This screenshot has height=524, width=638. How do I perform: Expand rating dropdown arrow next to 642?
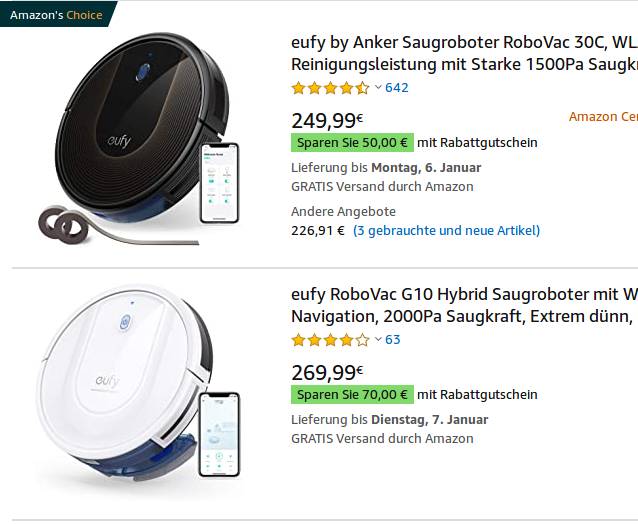point(377,88)
